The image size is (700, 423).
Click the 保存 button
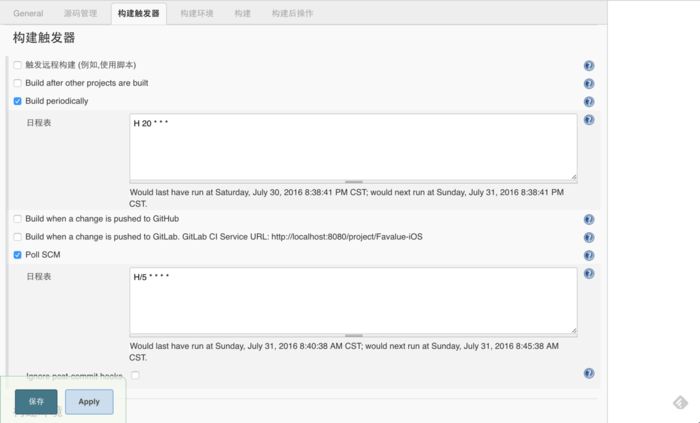pyautogui.click(x=36, y=401)
